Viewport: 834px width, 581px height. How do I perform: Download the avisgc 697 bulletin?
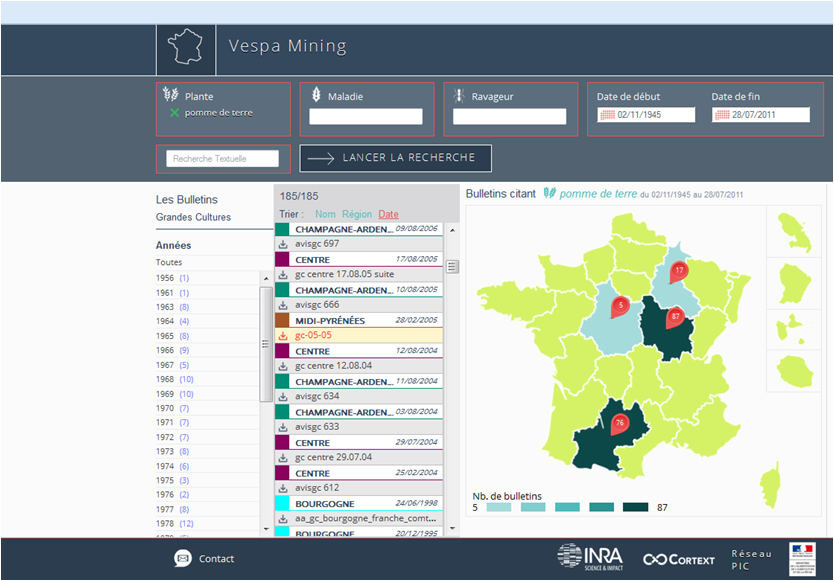[283, 244]
